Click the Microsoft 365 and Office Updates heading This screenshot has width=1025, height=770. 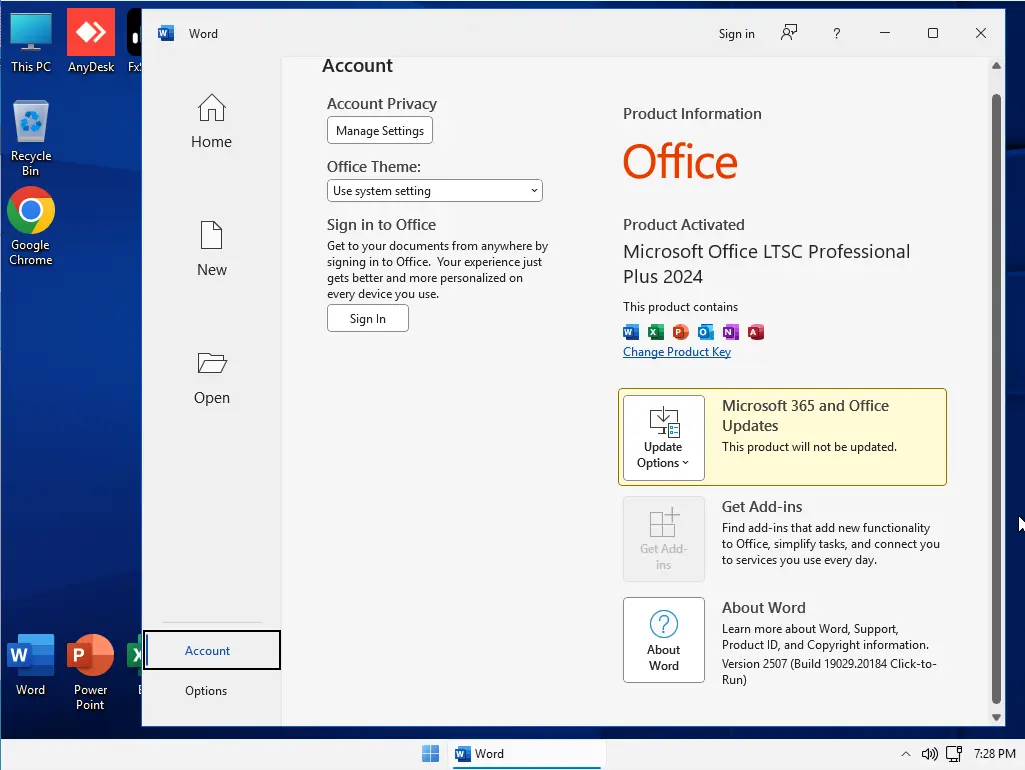point(805,416)
